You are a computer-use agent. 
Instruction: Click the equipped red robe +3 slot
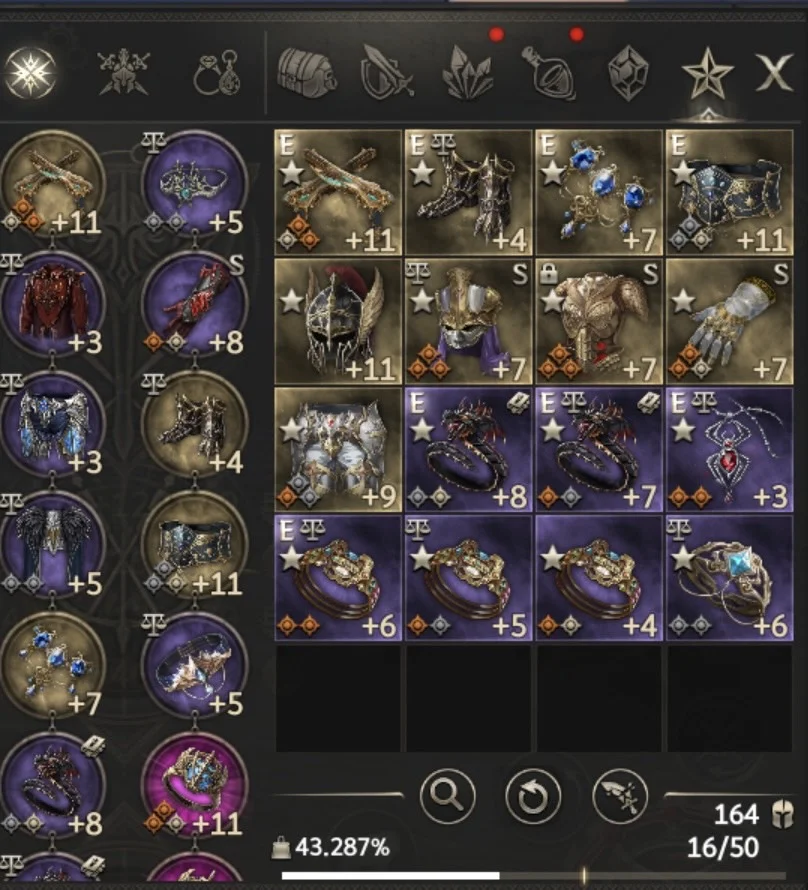click(53, 304)
